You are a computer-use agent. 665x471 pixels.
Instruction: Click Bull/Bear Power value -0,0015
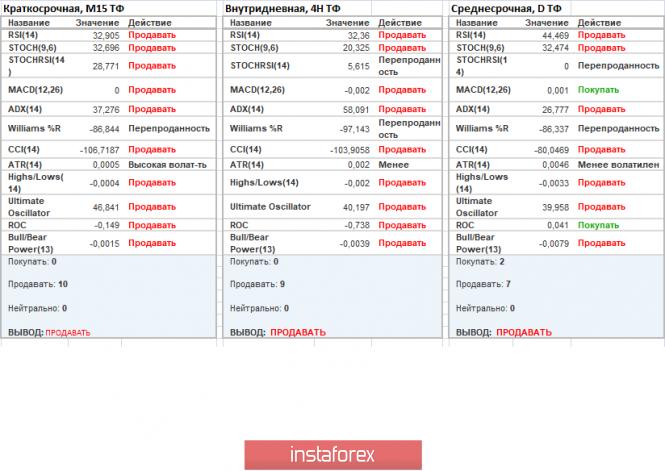[104, 244]
